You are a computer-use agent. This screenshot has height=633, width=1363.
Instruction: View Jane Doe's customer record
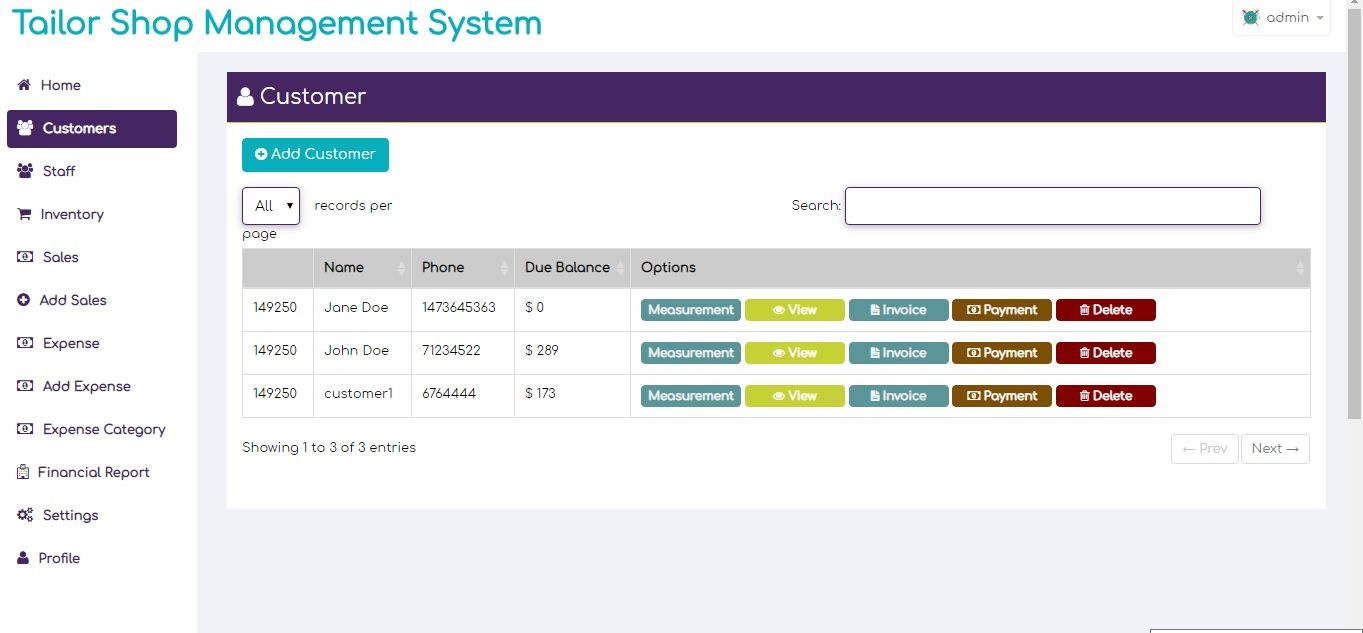tap(795, 310)
